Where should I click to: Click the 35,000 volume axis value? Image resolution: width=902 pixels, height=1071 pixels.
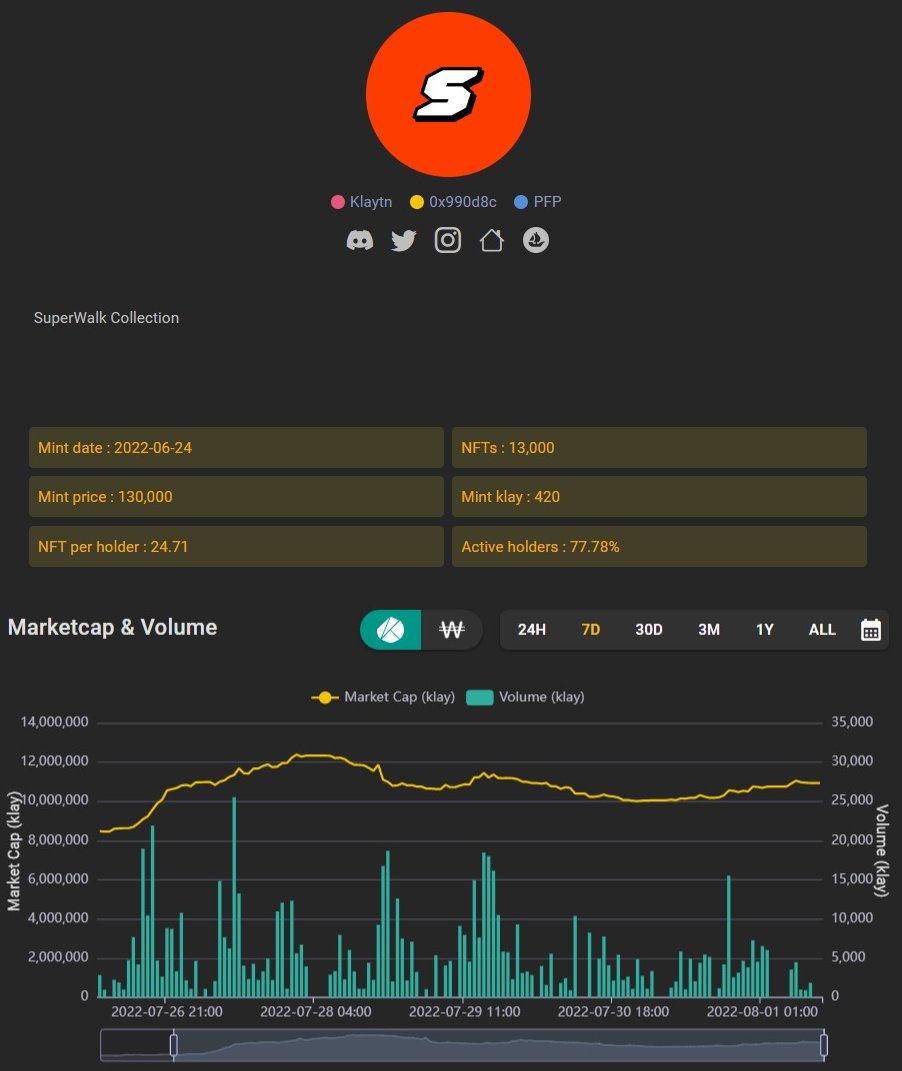tap(852, 722)
